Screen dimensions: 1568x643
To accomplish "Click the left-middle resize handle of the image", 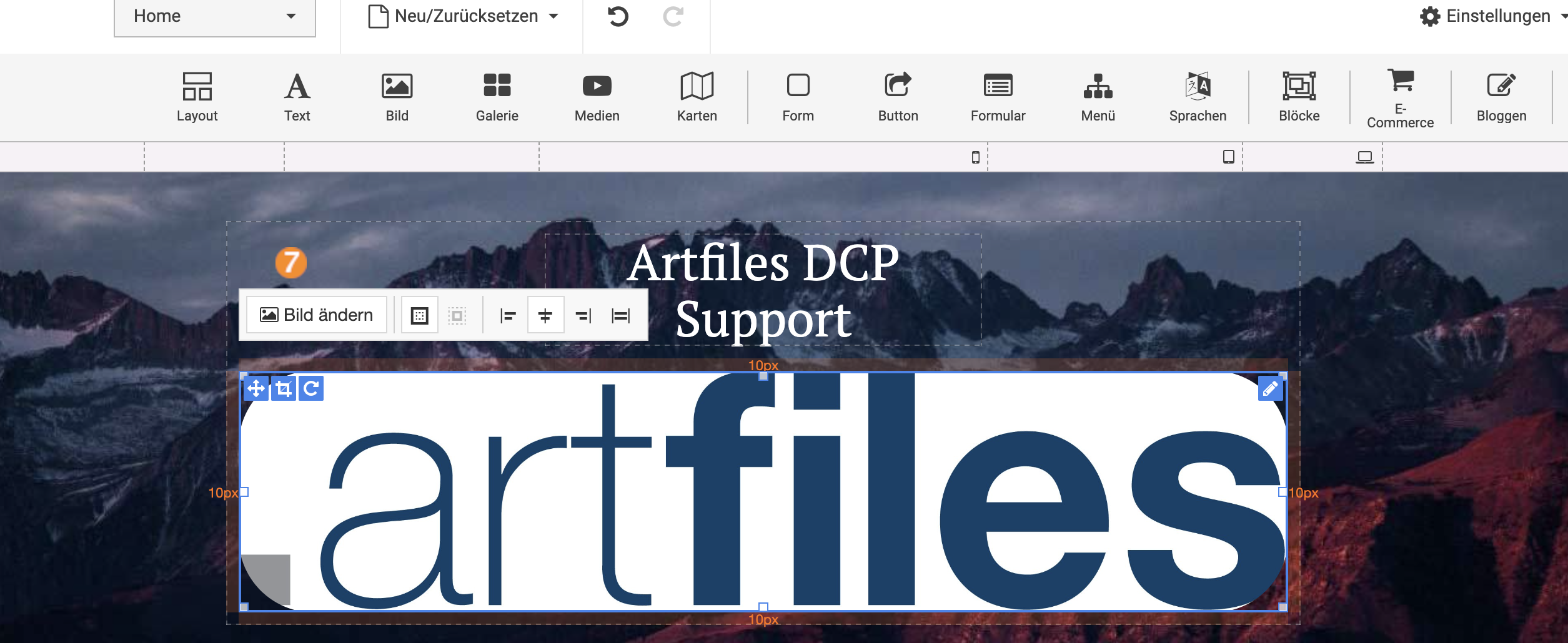I will click(x=244, y=492).
